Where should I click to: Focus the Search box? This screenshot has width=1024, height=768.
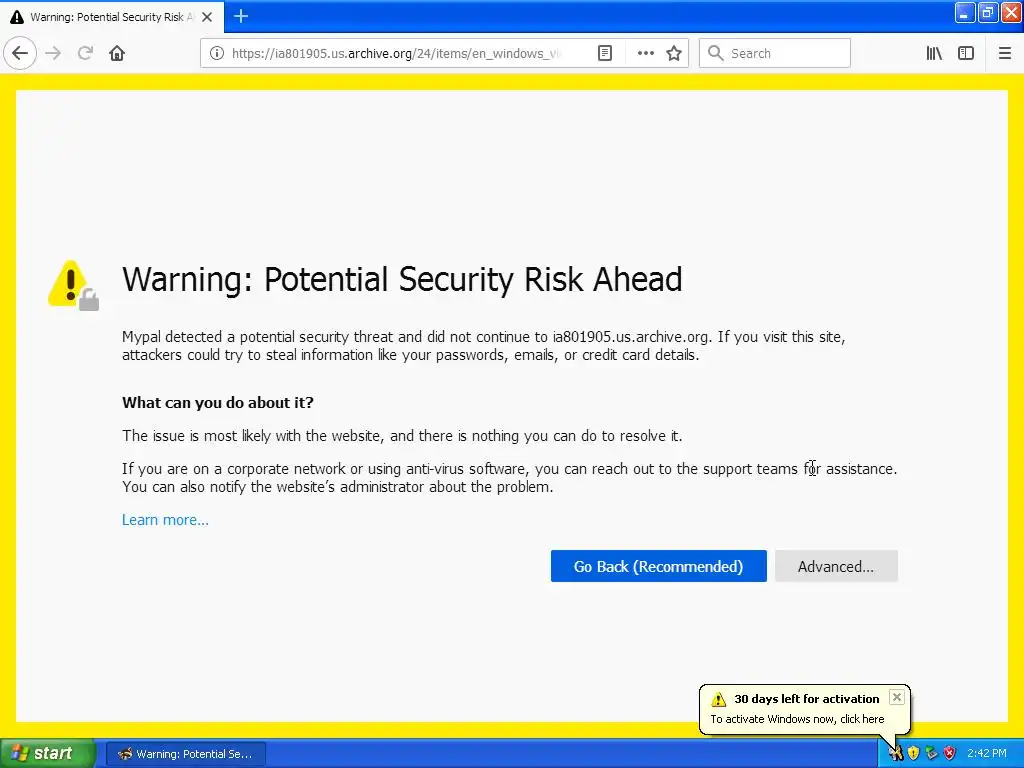click(x=775, y=54)
